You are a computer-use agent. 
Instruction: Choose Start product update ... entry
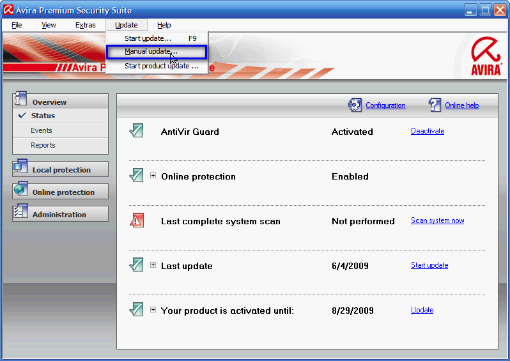click(x=157, y=66)
